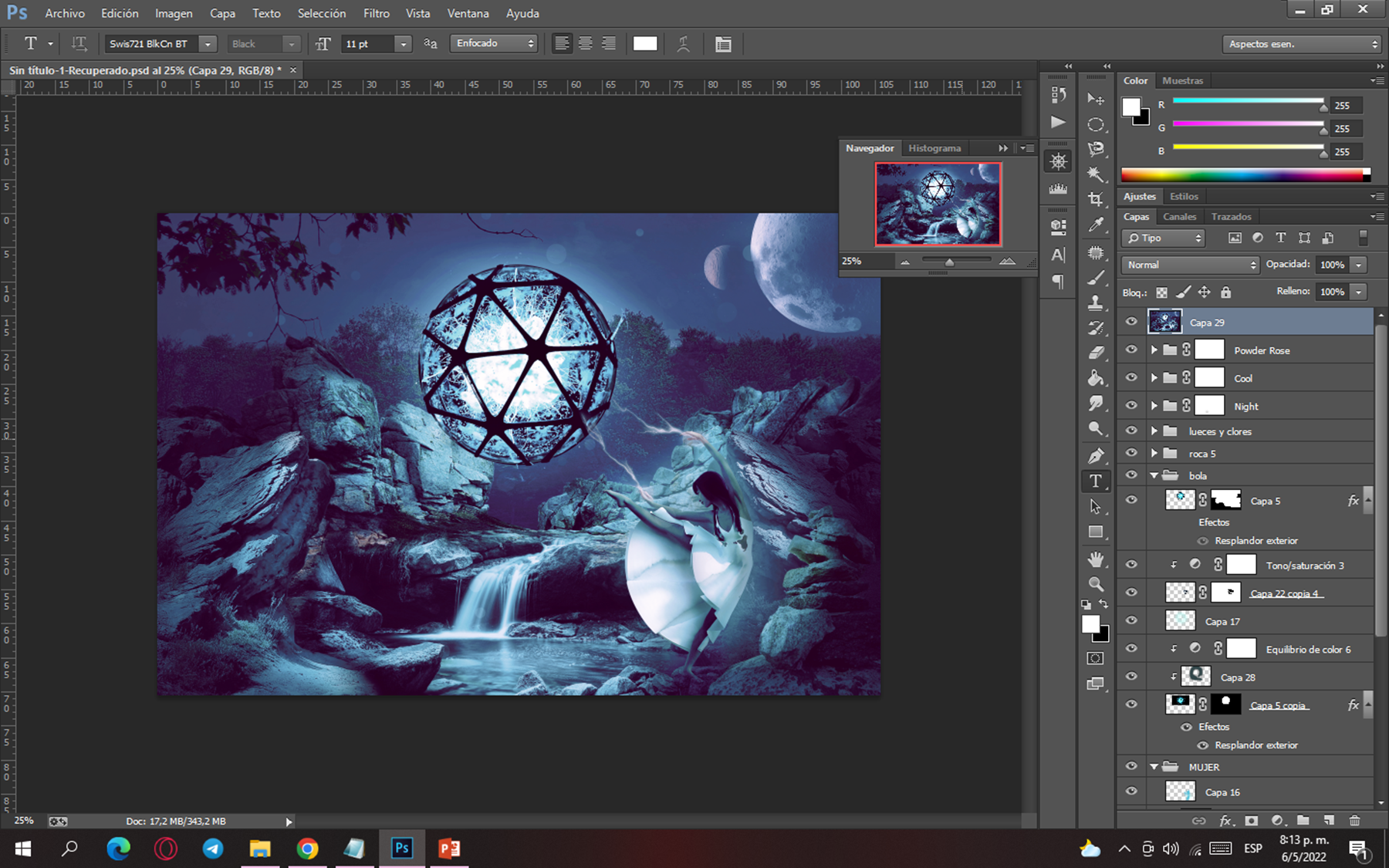Select the Magic Wand tool

pos(1096,174)
